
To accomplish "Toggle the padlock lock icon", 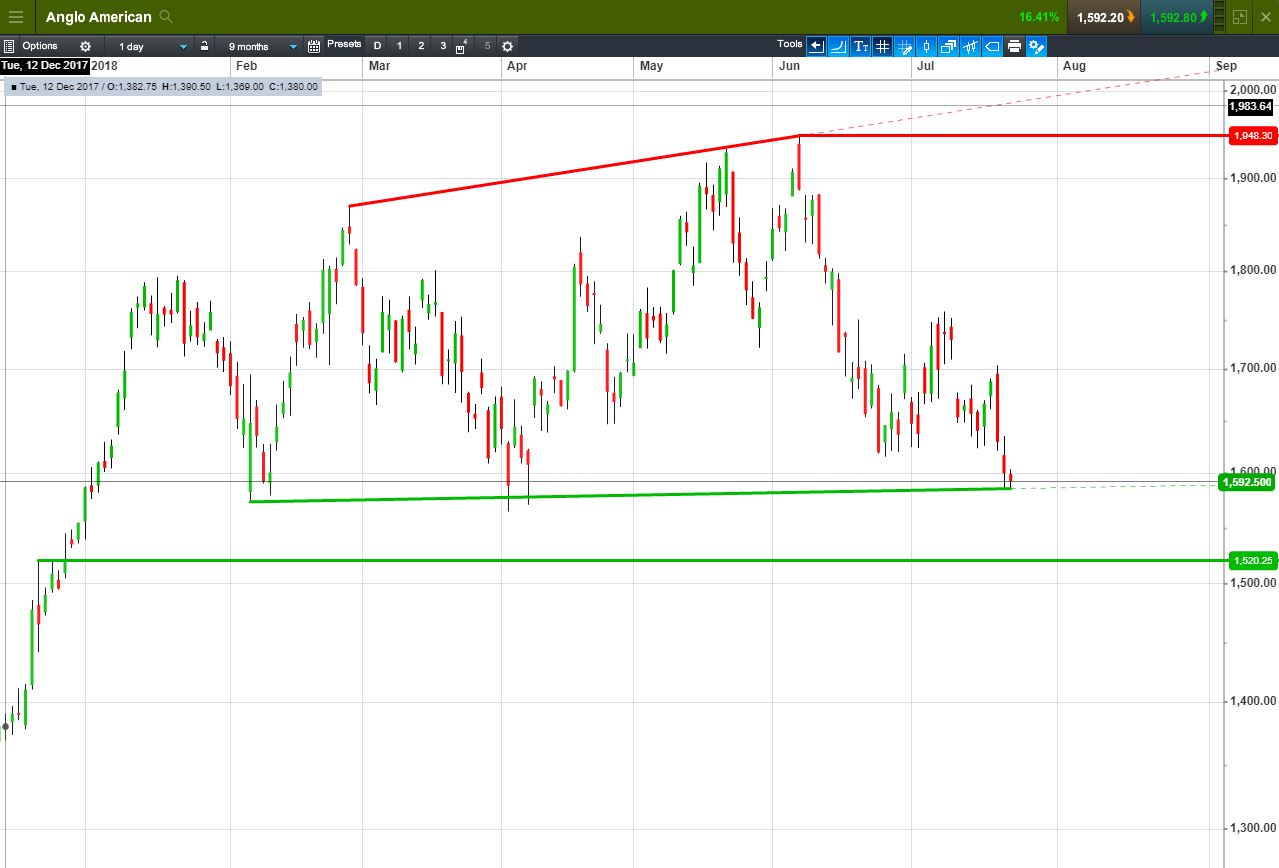I will click(204, 46).
